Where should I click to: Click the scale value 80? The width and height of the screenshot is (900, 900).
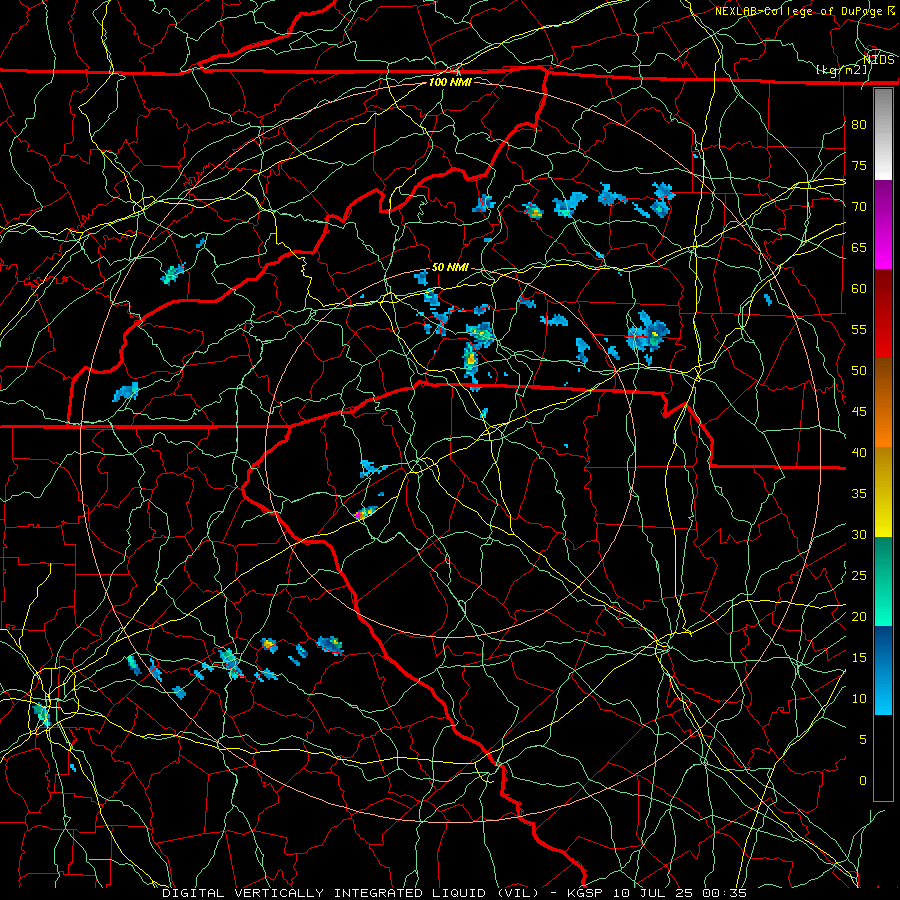[859, 125]
